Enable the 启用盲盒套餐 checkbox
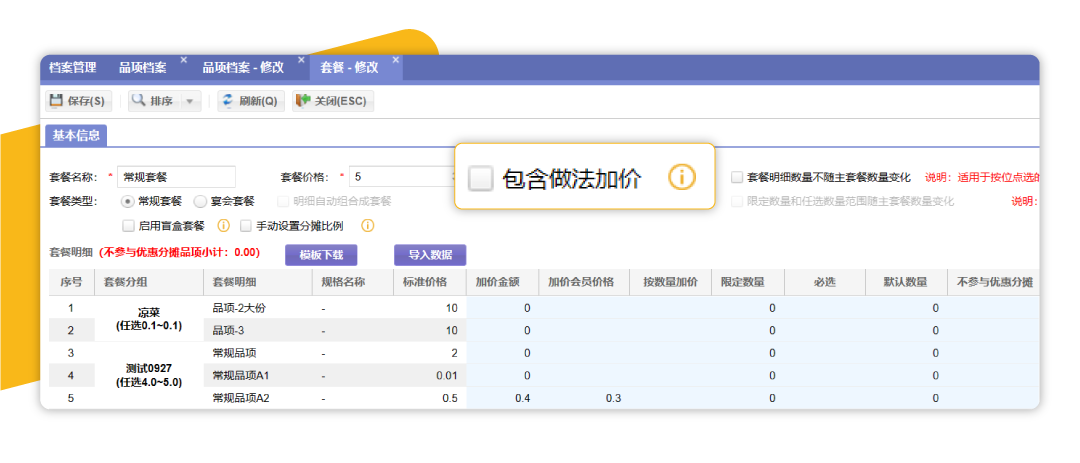This screenshot has width=1080, height=463. [x=127, y=225]
